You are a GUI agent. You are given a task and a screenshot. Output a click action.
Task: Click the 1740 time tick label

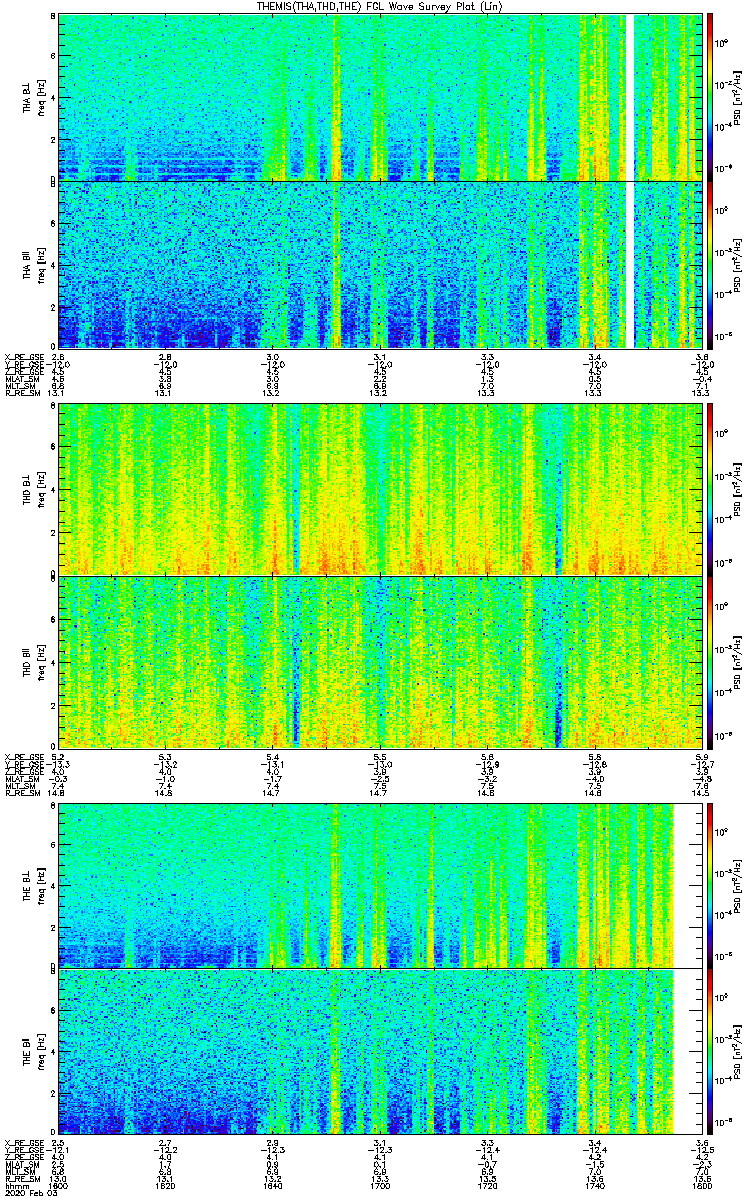point(595,1186)
